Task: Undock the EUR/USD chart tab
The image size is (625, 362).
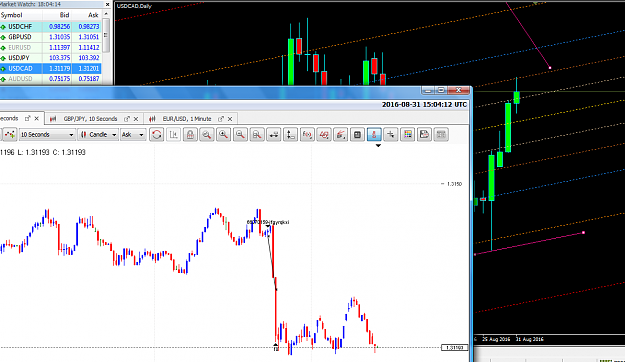Action: [x=221, y=119]
